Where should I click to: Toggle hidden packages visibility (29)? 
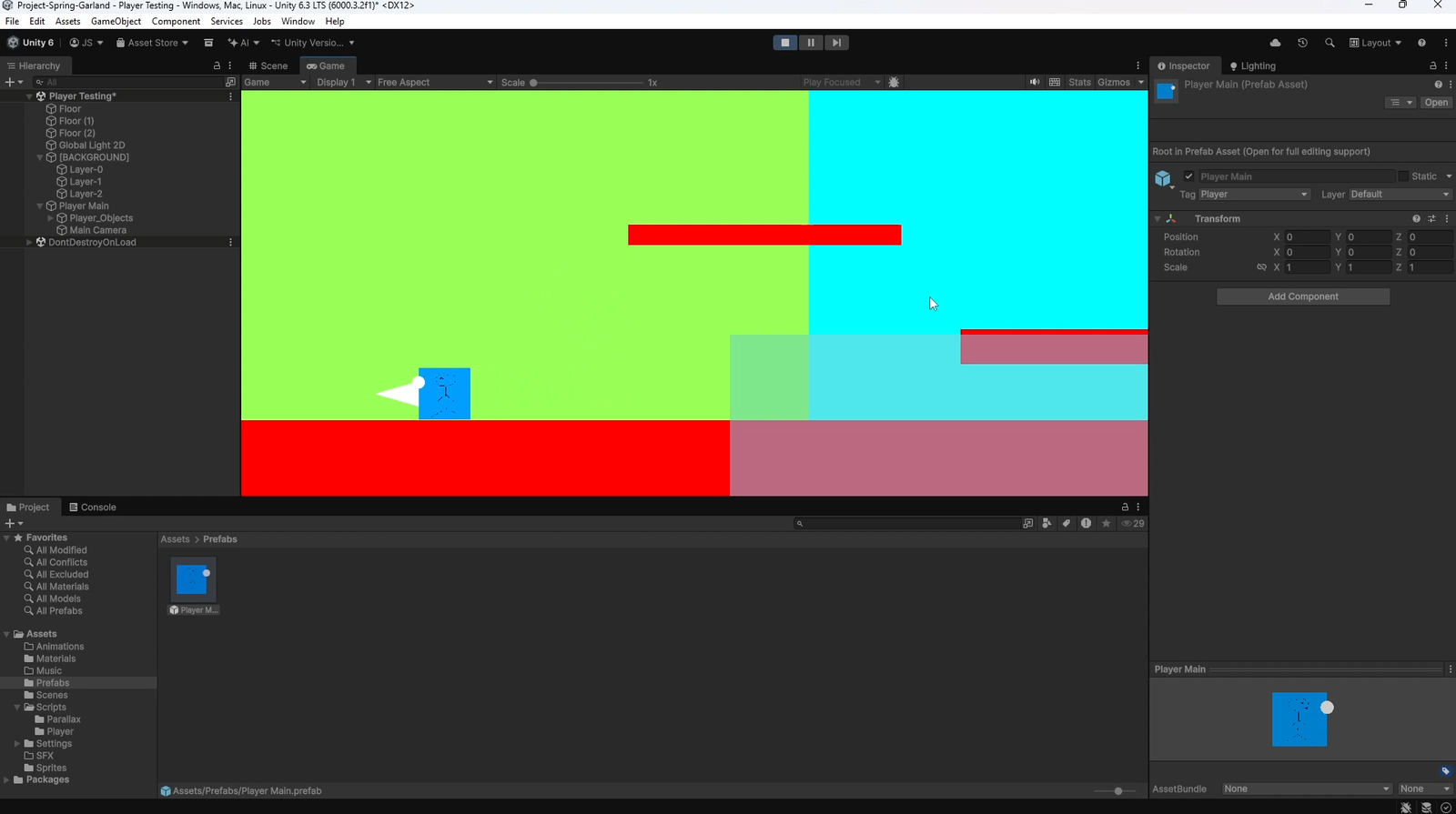1133,523
